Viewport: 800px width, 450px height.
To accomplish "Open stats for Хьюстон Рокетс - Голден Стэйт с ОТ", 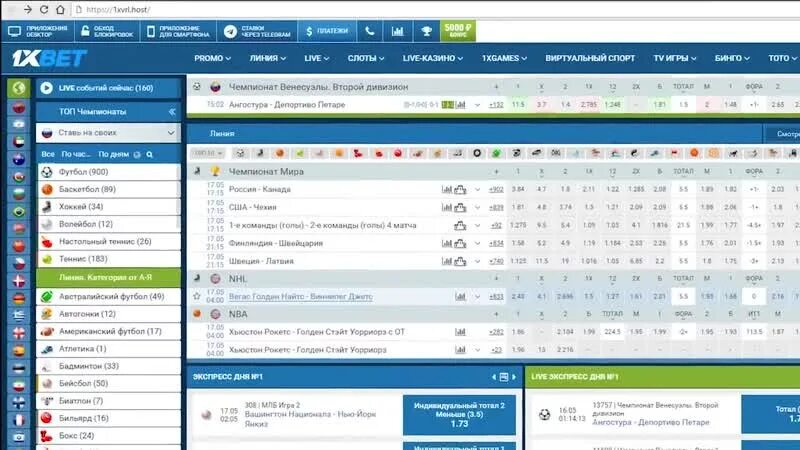I will pos(460,332).
